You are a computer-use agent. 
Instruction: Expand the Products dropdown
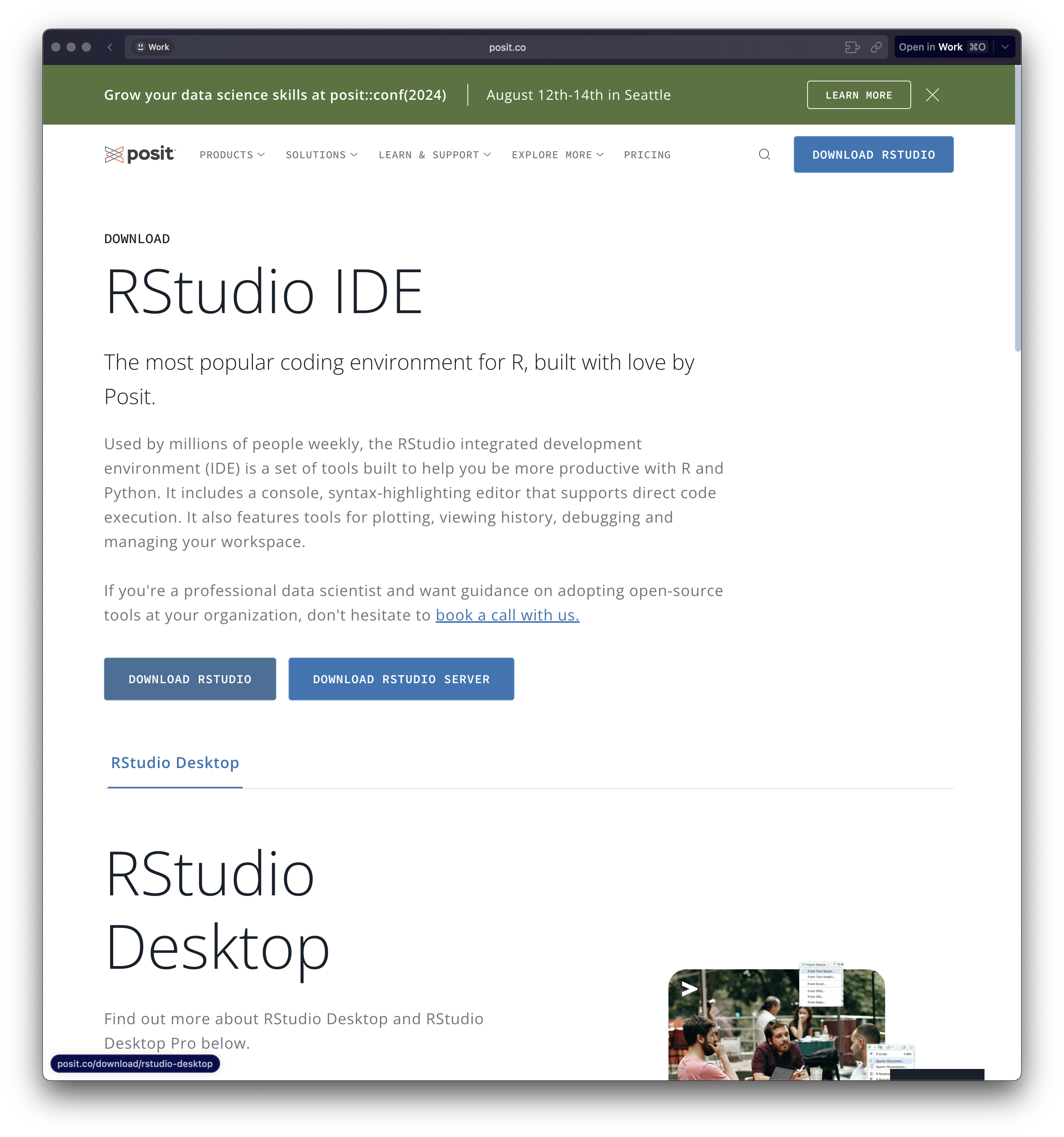point(232,154)
